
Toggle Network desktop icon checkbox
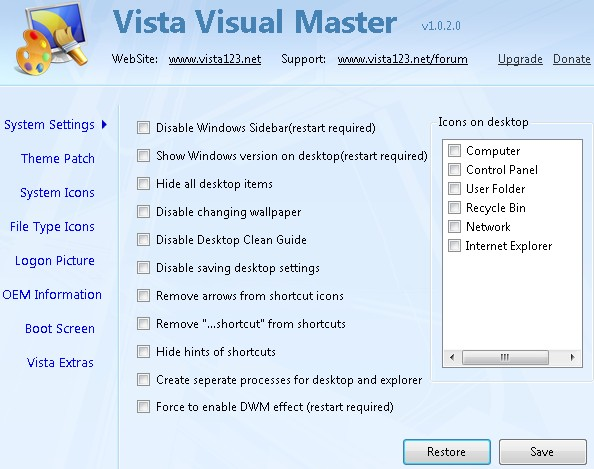tap(454, 227)
